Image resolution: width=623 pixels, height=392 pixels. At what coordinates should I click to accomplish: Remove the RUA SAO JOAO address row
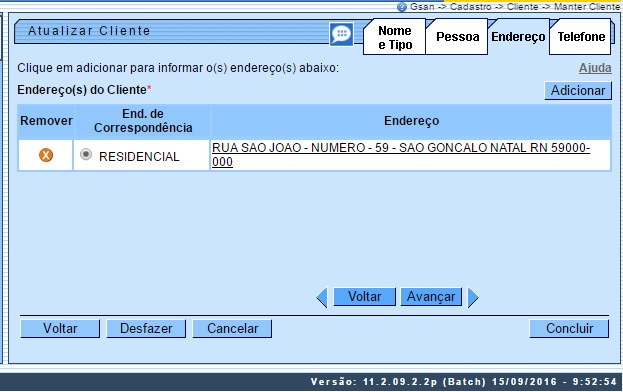point(46,155)
